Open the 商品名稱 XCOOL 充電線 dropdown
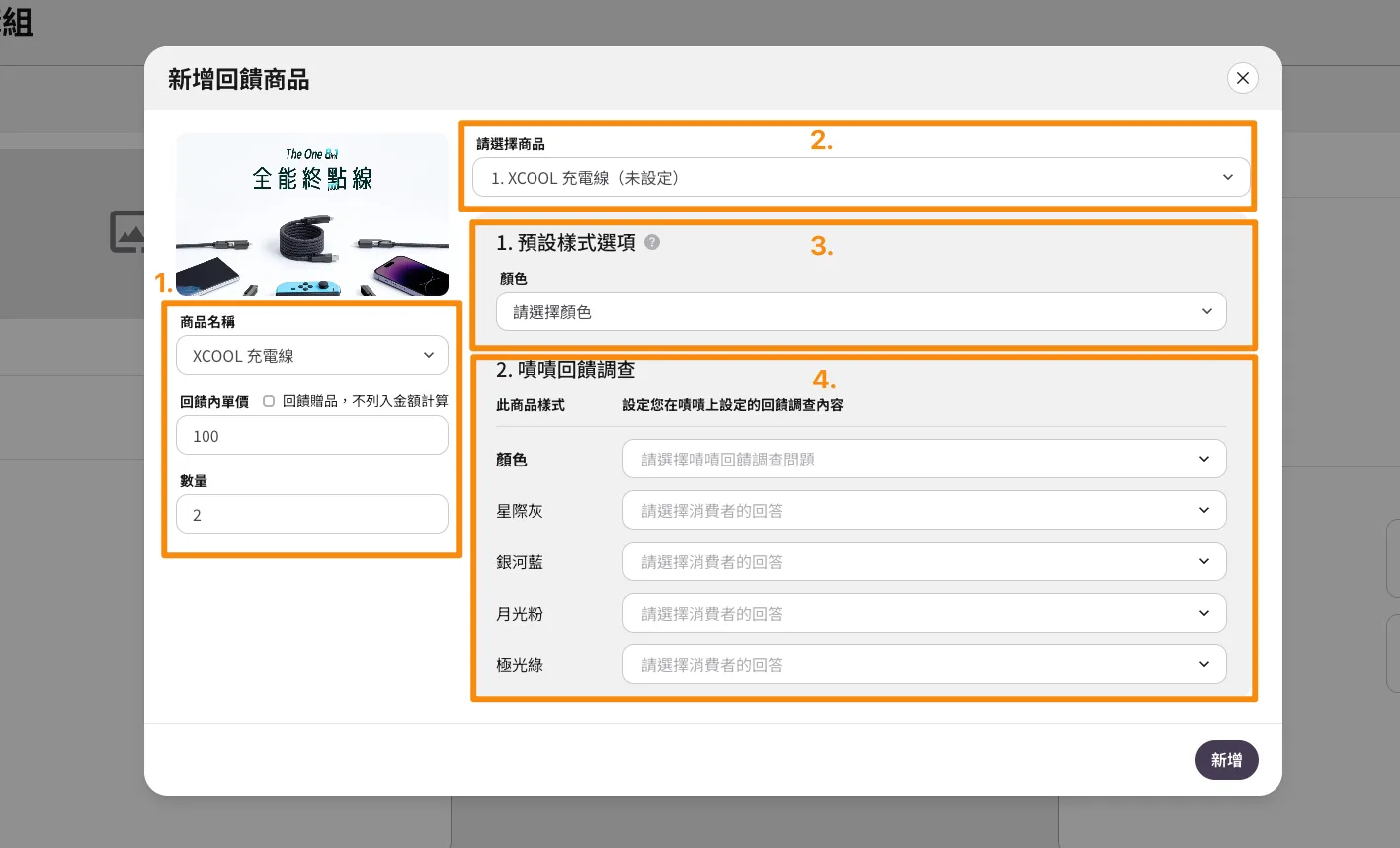Screen dimensions: 1400x848 (x=311, y=356)
